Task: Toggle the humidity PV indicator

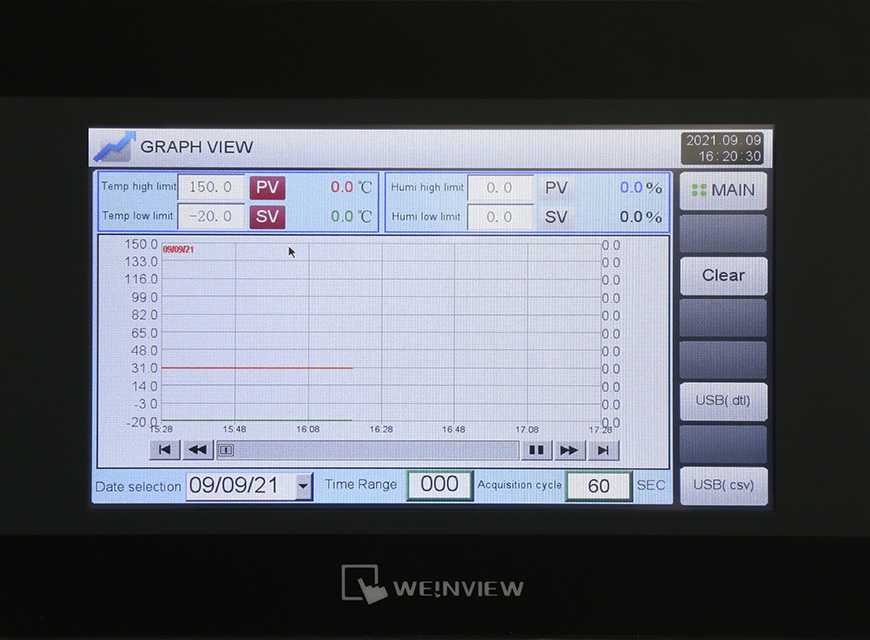Action: (556, 187)
